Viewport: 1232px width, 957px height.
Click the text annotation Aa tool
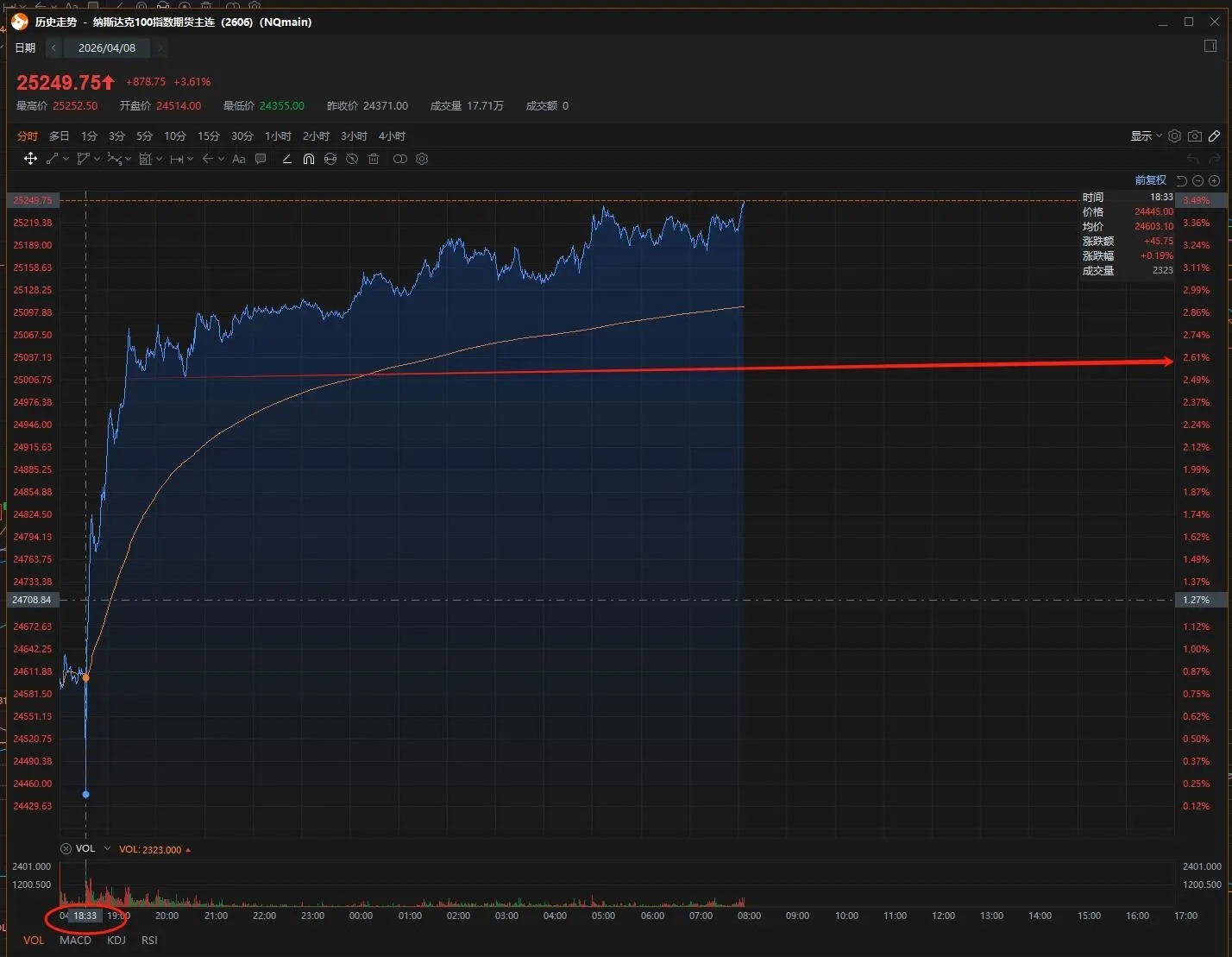(x=239, y=159)
